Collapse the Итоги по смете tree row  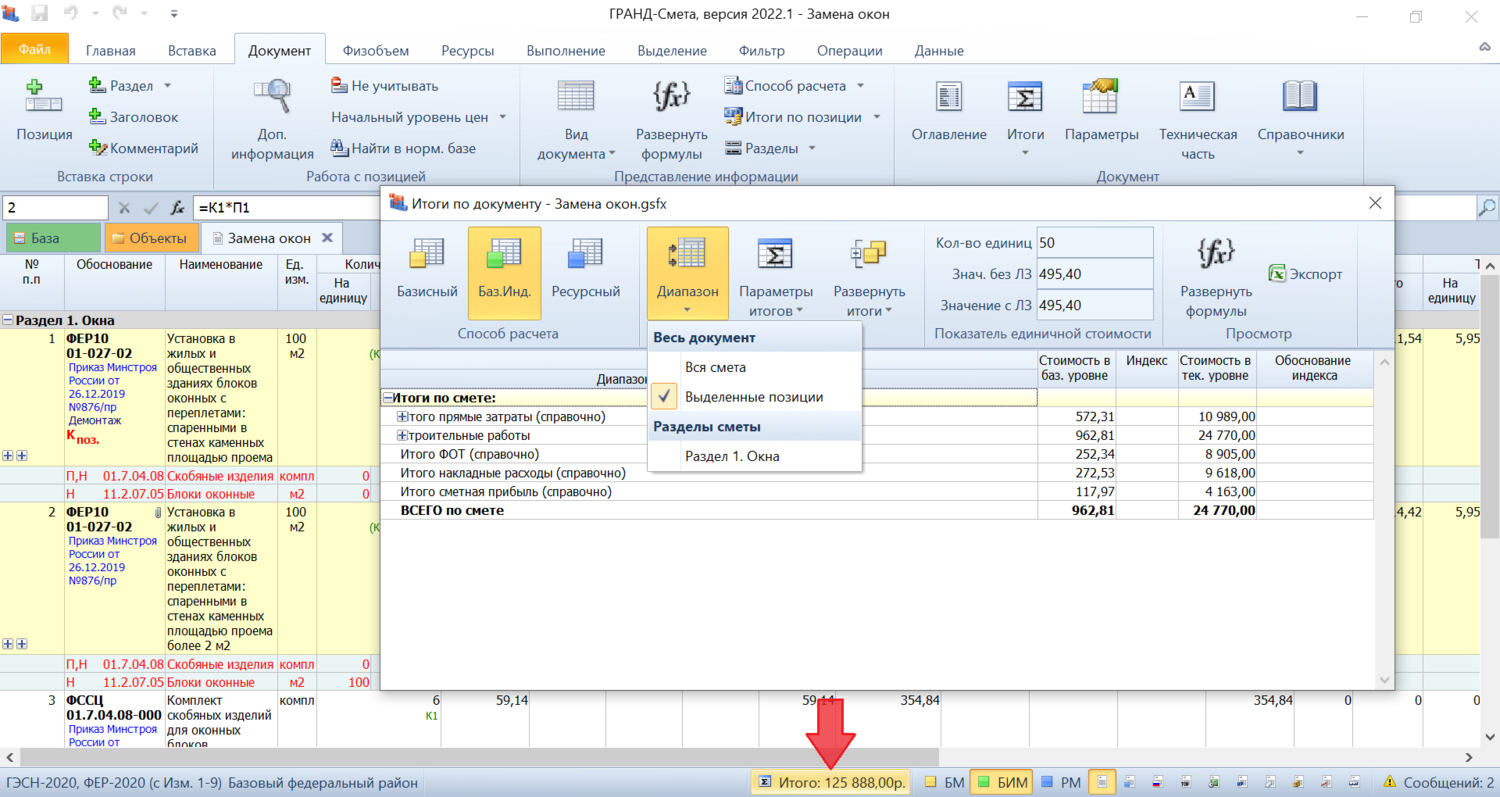click(x=388, y=398)
